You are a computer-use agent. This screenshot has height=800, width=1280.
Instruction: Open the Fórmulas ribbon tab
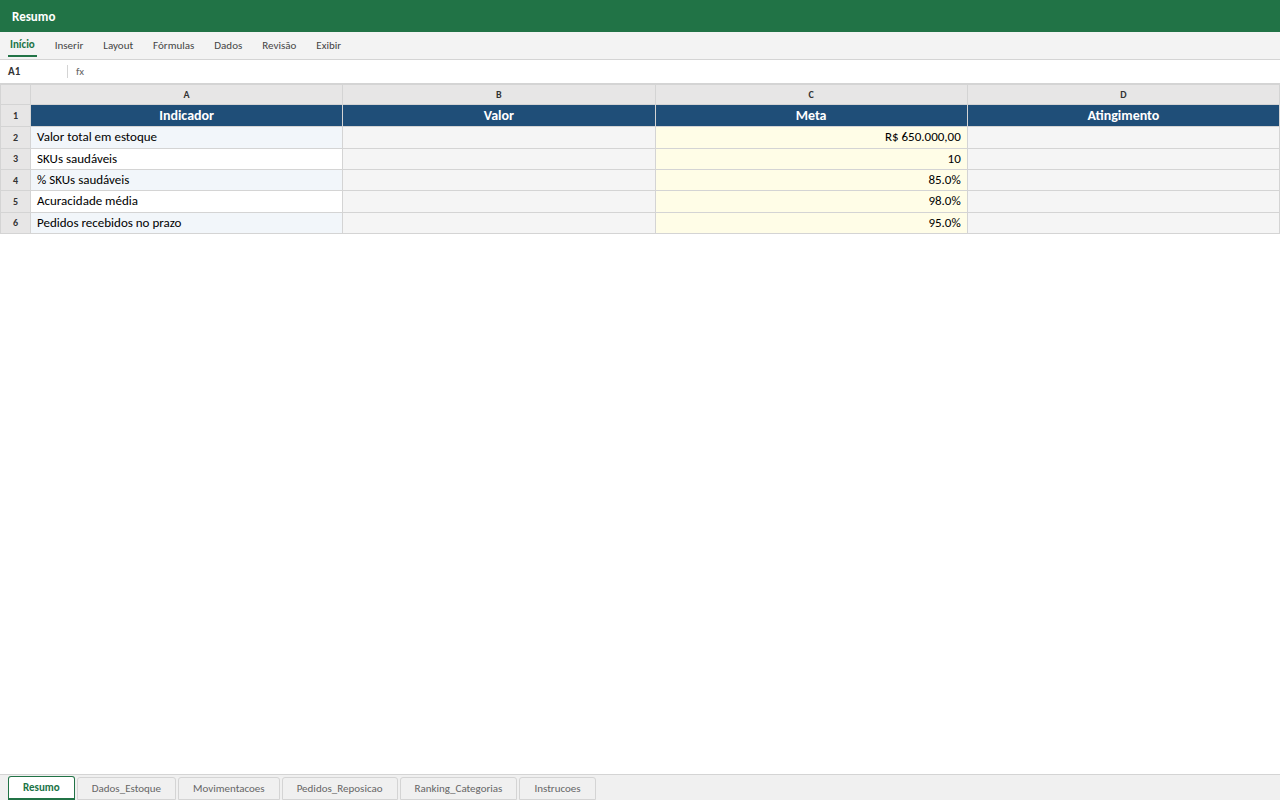[174, 46]
